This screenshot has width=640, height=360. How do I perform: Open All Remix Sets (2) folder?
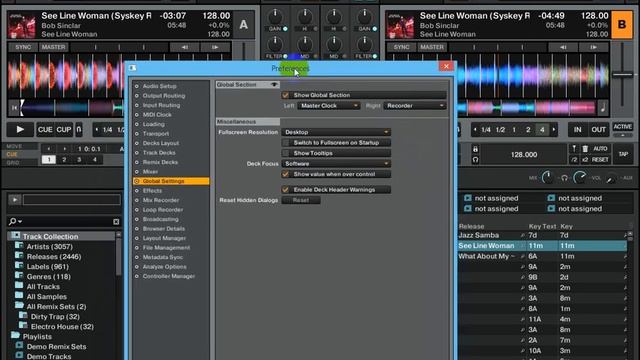56,307
